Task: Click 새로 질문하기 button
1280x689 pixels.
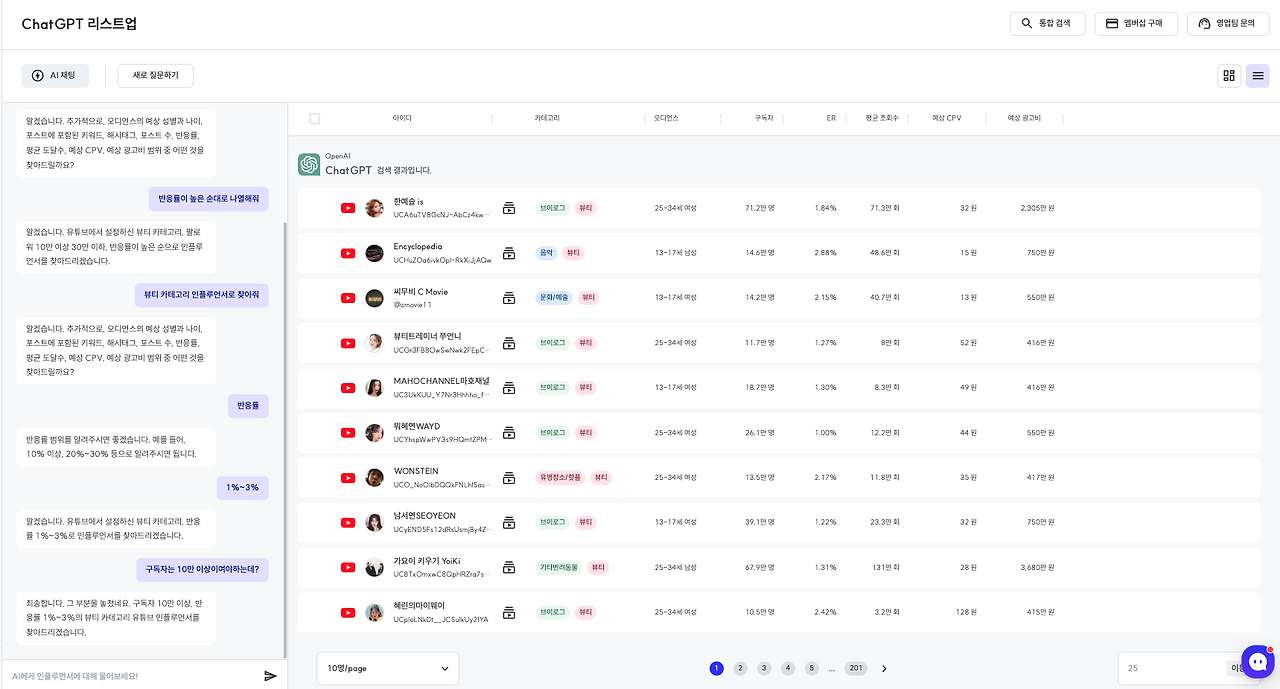Action: pyautogui.click(x=155, y=75)
